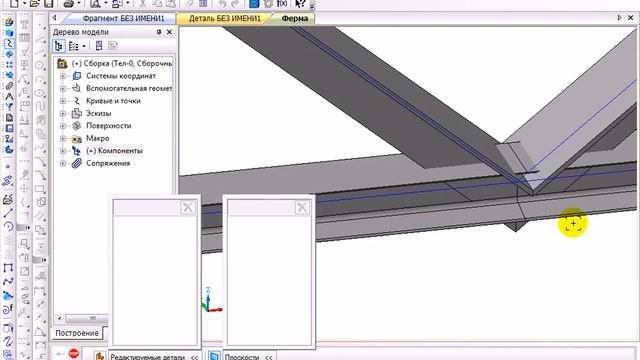Select the Сборка root tree node
Image resolution: width=640 pixels, height=360 pixels.
click(121, 63)
